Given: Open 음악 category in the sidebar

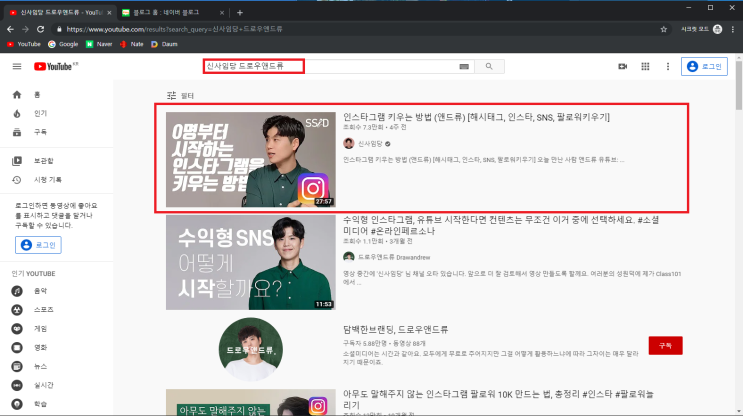Looking at the screenshot, I should point(56,291).
